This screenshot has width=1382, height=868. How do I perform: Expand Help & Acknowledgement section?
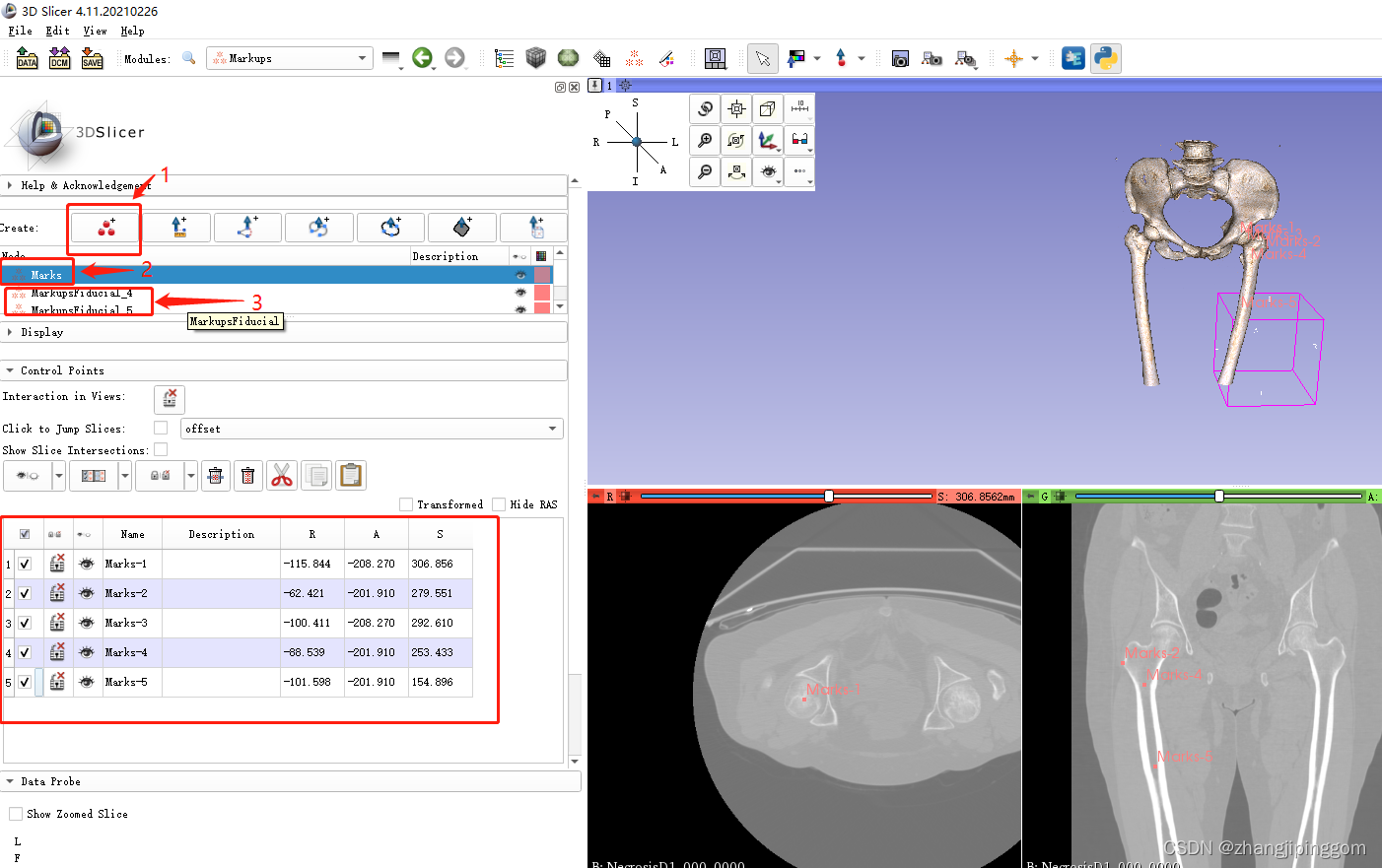284,185
